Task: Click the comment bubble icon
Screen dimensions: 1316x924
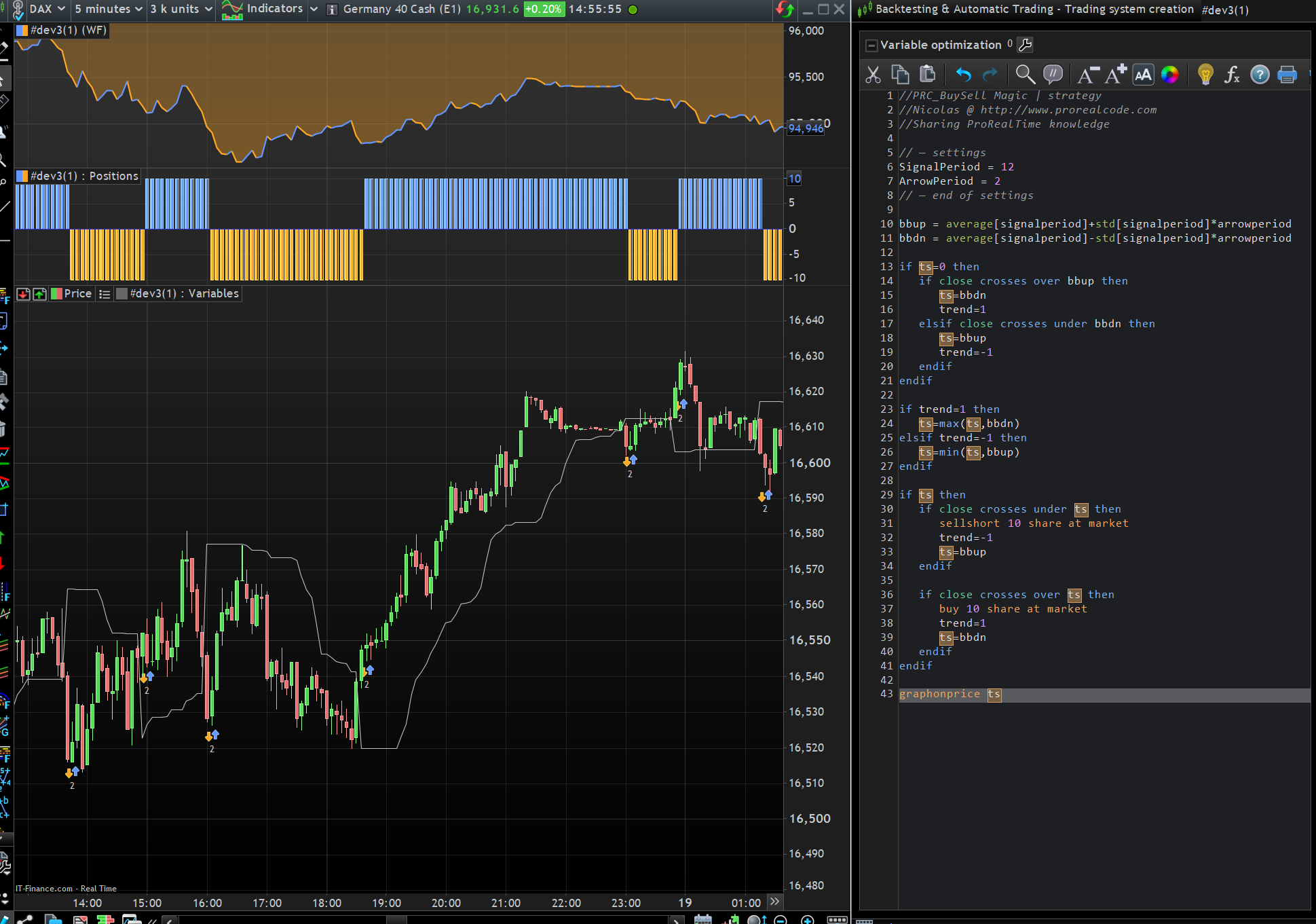Action: (1053, 75)
